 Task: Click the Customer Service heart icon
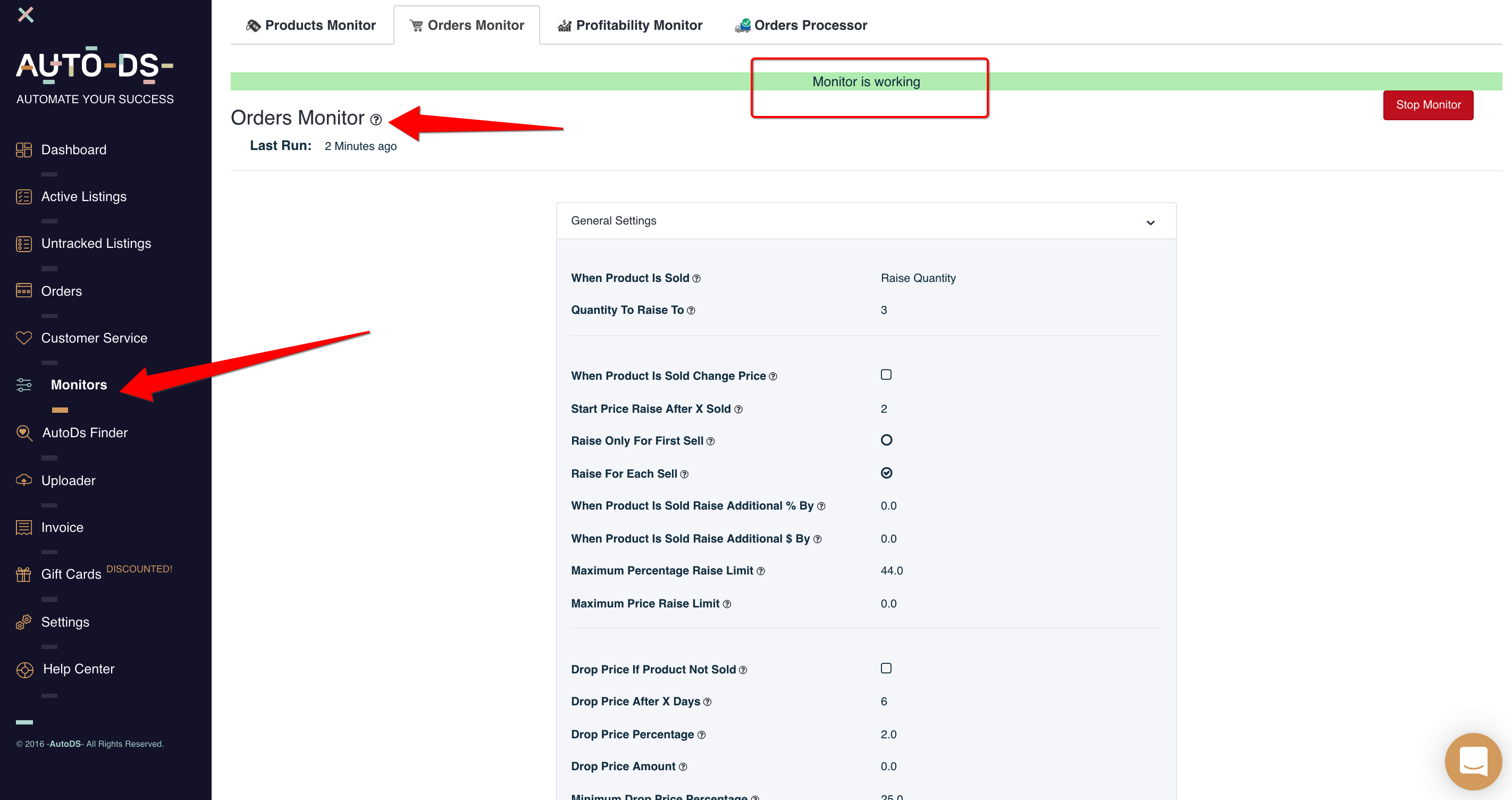click(x=24, y=338)
